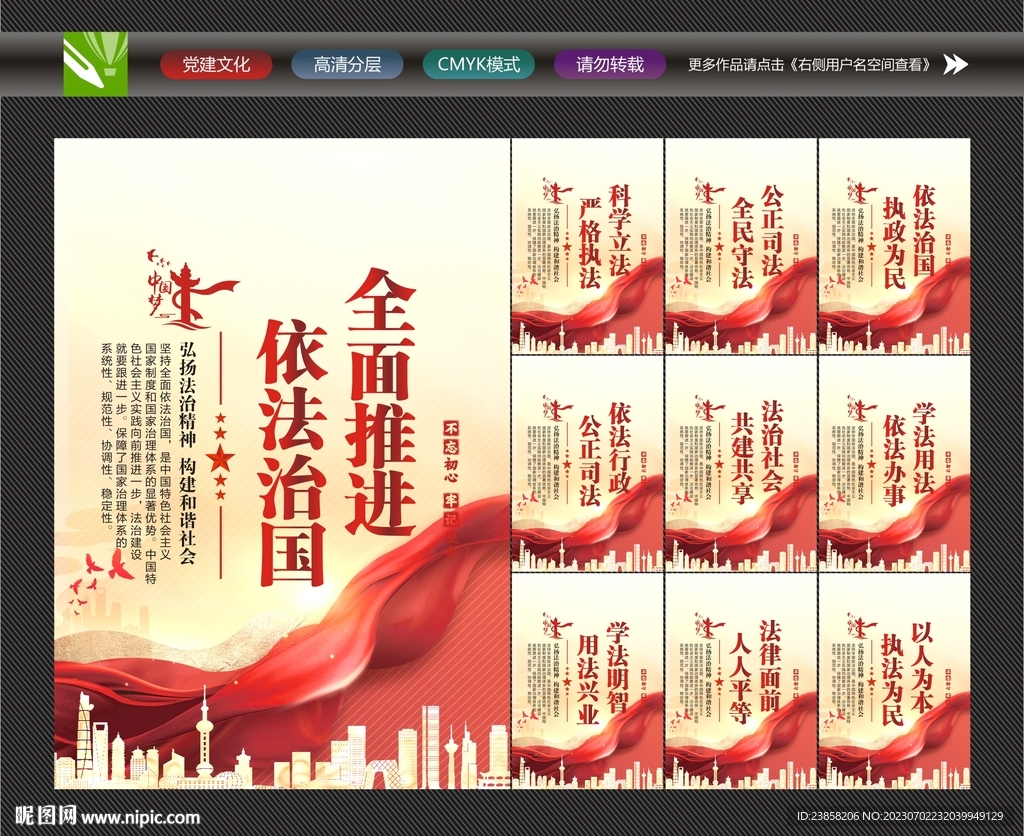Select the 学法用法 依法办事 poster thumbnail
This screenshot has width=1024, height=836.
894,464
